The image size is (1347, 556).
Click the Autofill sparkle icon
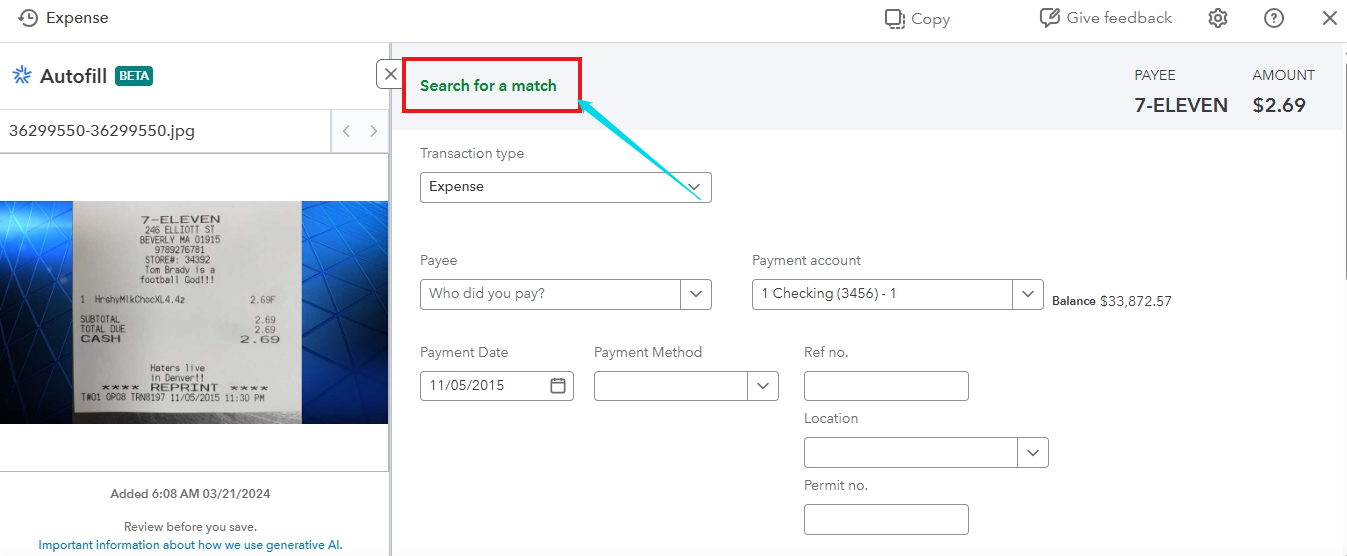[22, 75]
